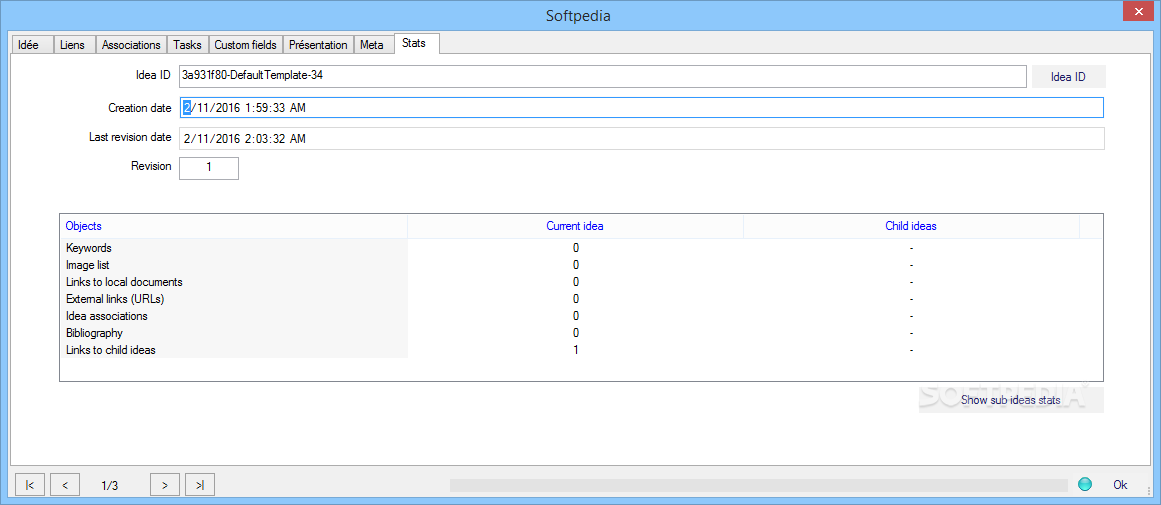The width and height of the screenshot is (1161, 505).
Task: Select the Image list row
Action: click(x=581, y=265)
